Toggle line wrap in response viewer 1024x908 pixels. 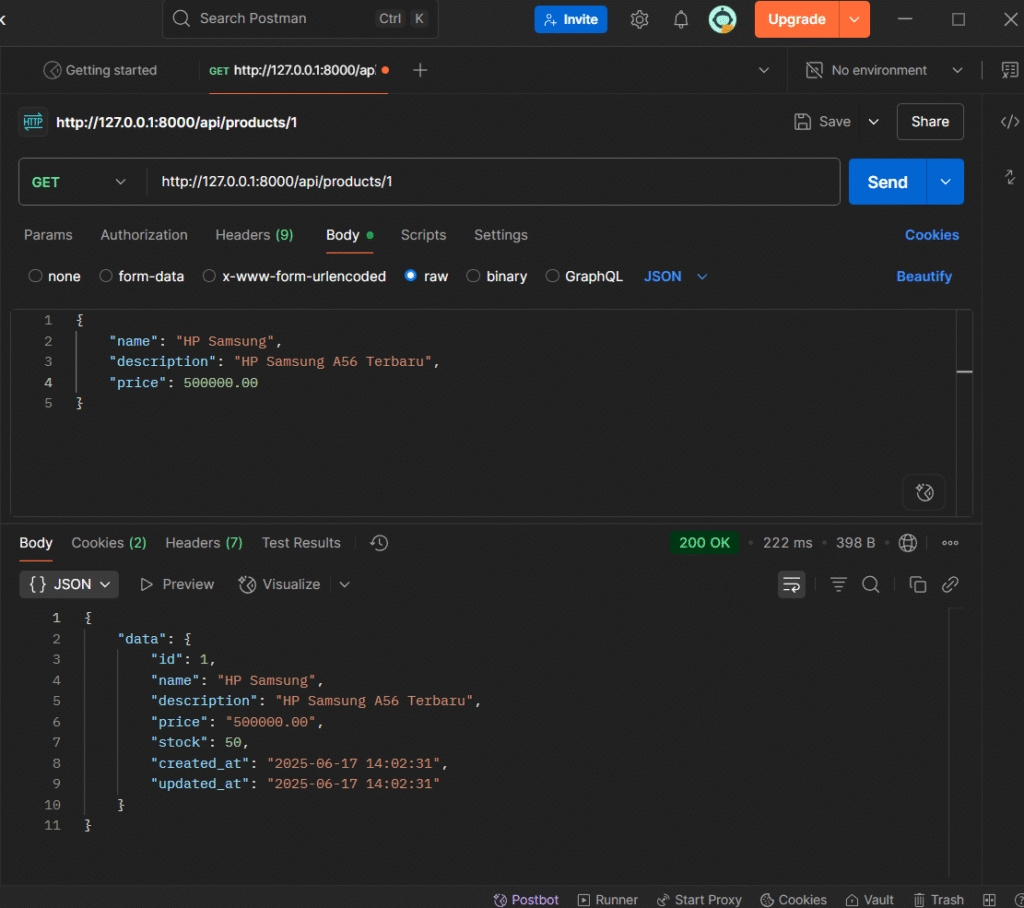click(x=791, y=584)
